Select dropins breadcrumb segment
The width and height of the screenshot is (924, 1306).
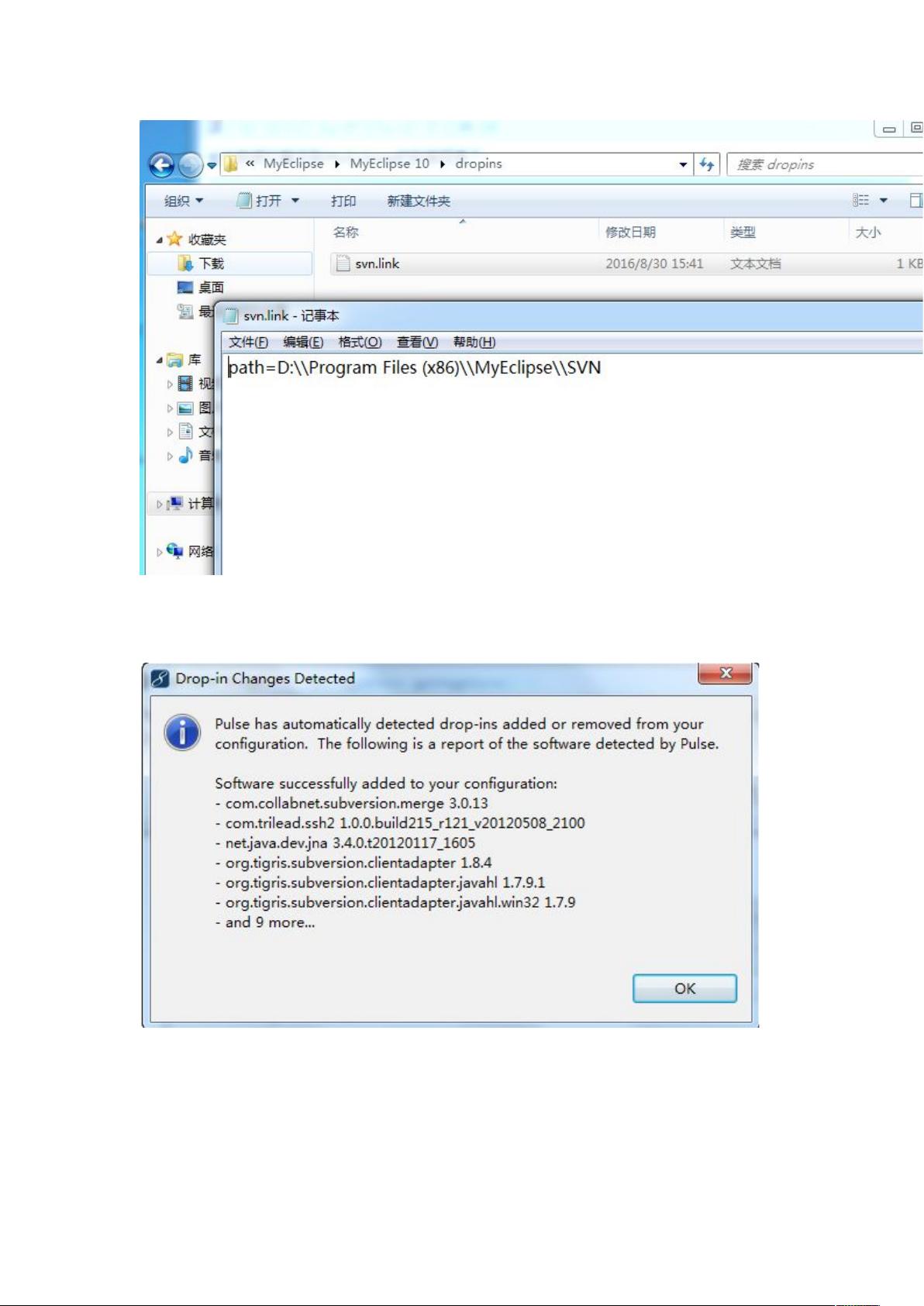click(x=478, y=164)
